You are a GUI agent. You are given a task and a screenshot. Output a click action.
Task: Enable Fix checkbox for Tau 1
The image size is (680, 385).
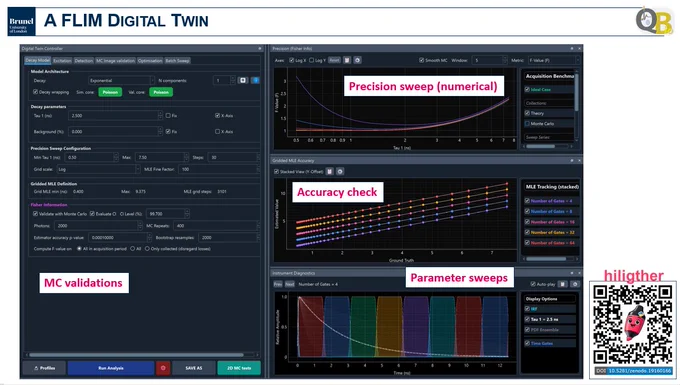[168, 116]
